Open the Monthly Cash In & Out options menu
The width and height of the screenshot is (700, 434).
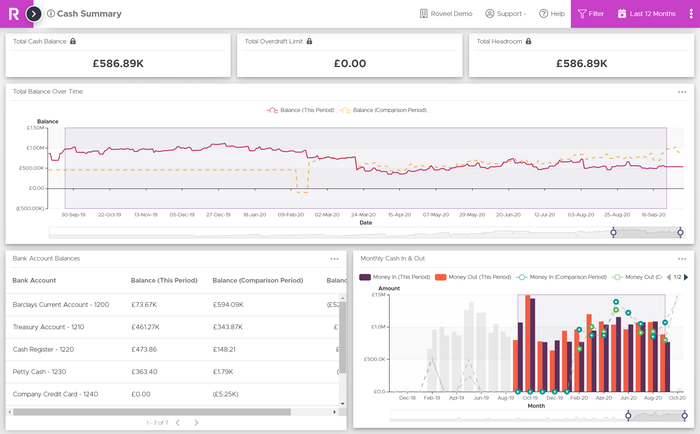[x=681, y=258]
